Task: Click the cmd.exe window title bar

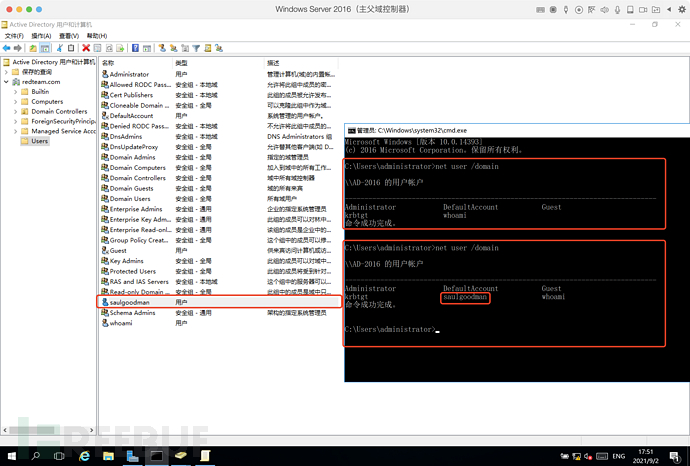Action: [517, 131]
